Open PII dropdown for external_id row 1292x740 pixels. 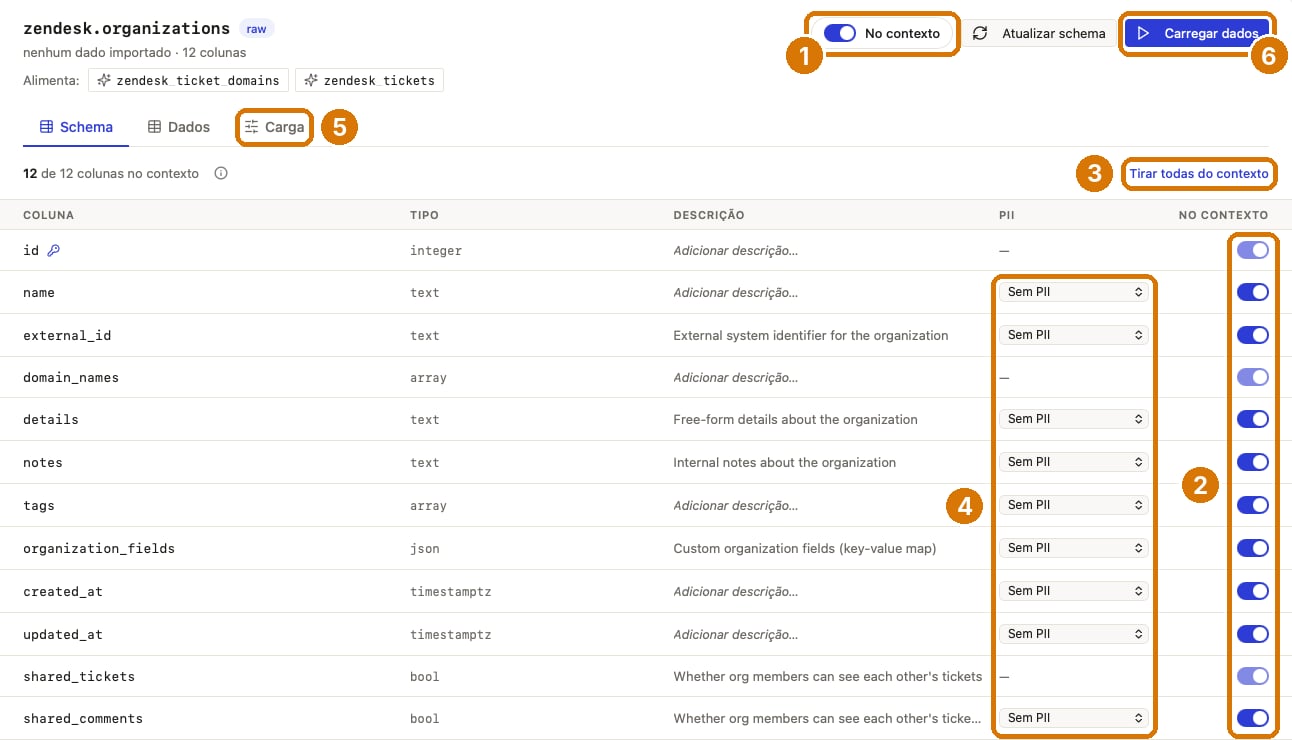point(1074,335)
